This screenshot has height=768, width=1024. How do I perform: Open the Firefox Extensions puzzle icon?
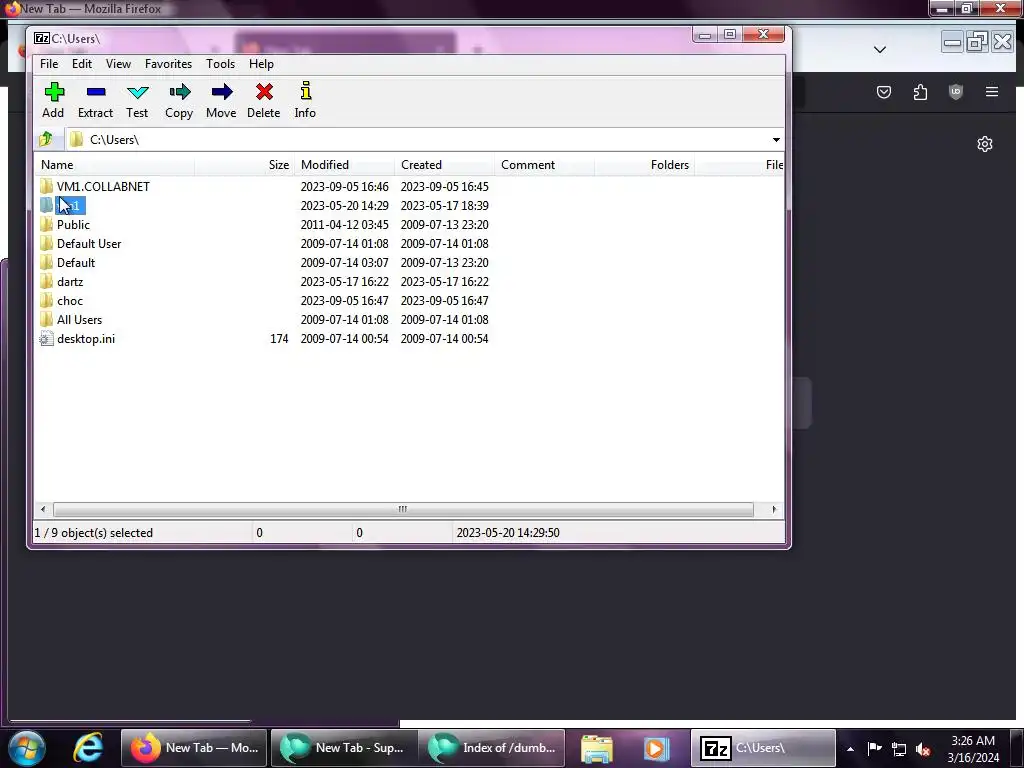tap(920, 92)
